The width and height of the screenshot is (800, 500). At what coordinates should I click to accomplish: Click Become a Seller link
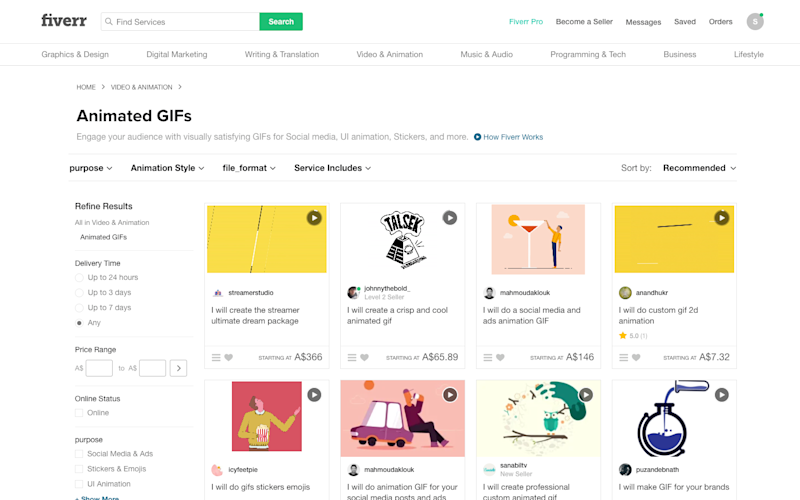584,21
